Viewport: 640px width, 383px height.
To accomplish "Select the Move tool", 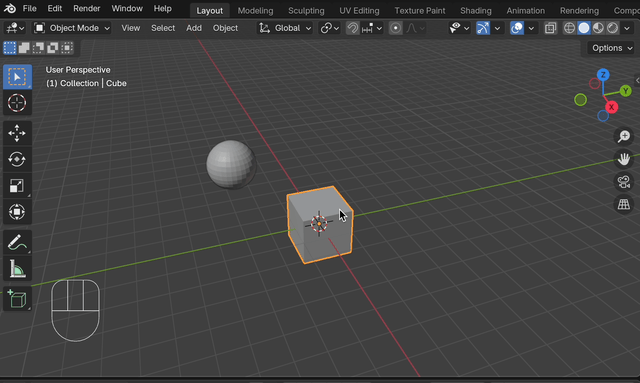I will tap(17, 133).
